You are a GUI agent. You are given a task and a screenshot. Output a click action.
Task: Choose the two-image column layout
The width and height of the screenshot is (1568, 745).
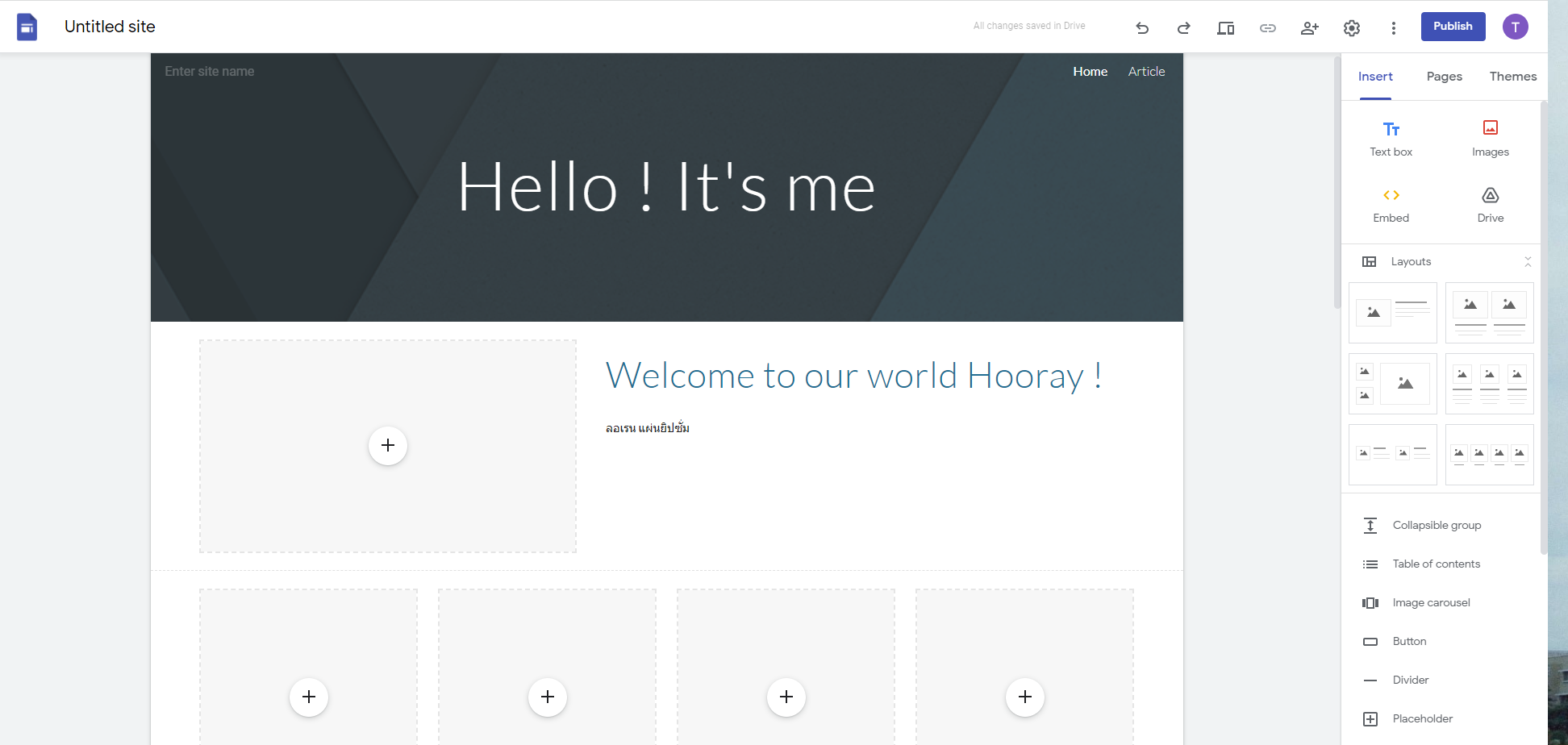[1490, 313]
